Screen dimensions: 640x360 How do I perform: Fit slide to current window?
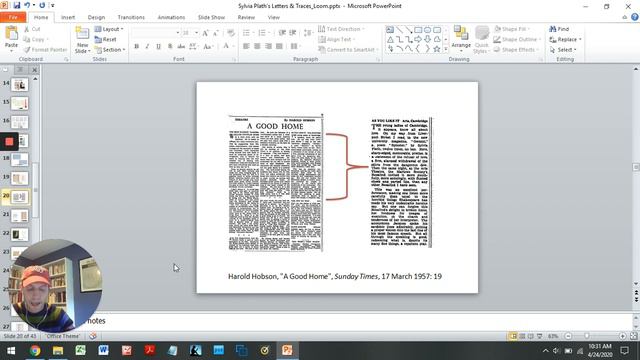click(633, 336)
